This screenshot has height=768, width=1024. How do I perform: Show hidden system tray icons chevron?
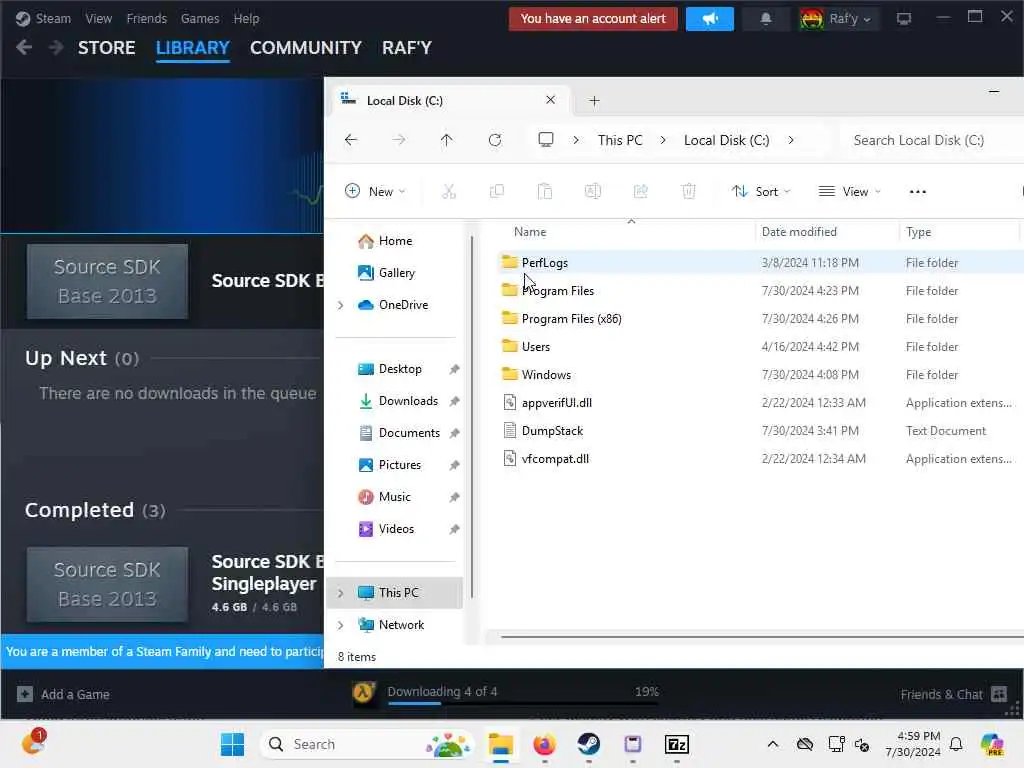[773, 744]
